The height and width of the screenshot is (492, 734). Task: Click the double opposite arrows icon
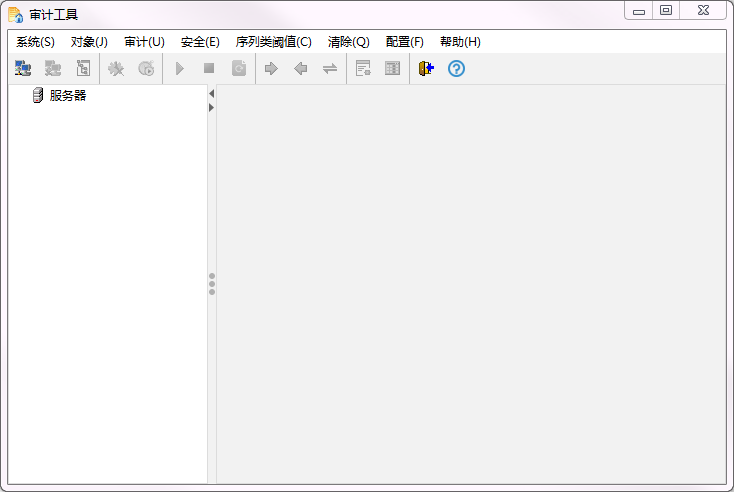tap(330, 69)
